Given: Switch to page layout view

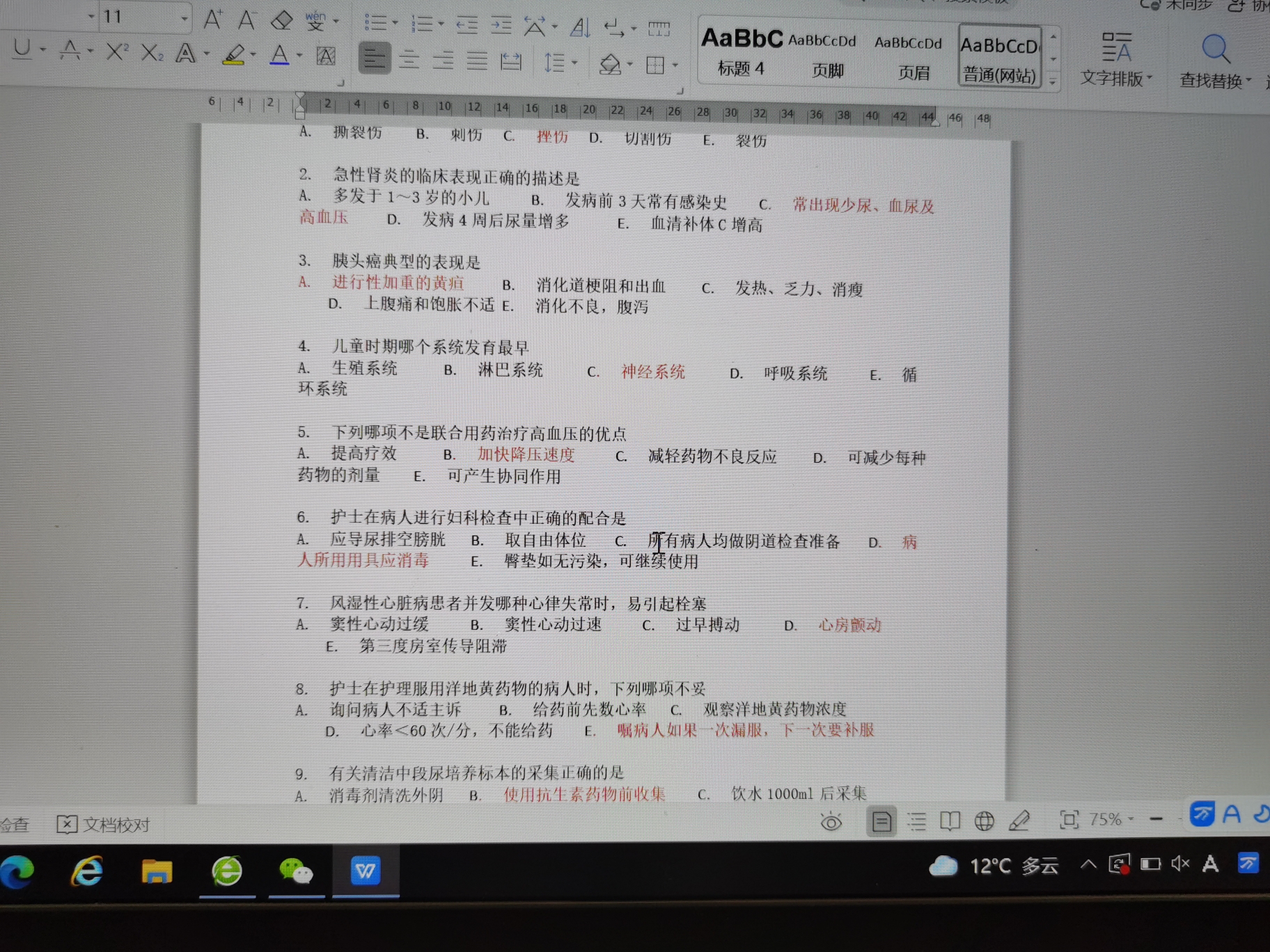Looking at the screenshot, I should point(881,822).
